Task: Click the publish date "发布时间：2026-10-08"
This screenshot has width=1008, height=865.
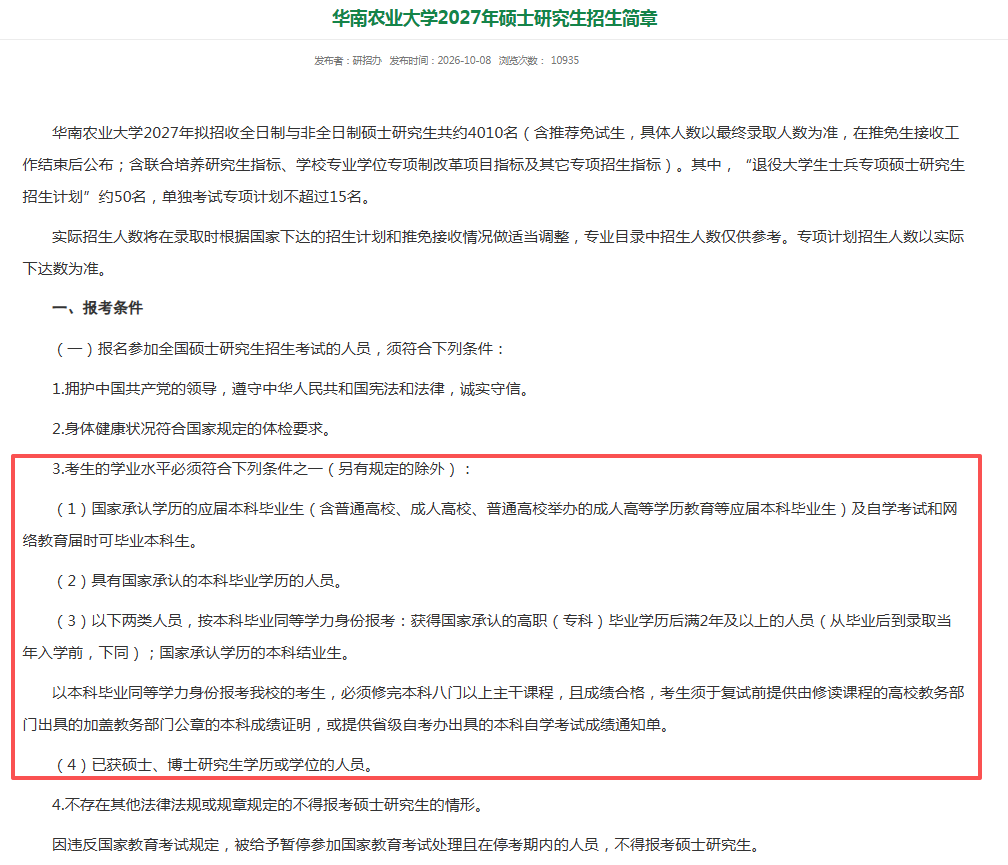Action: point(440,60)
